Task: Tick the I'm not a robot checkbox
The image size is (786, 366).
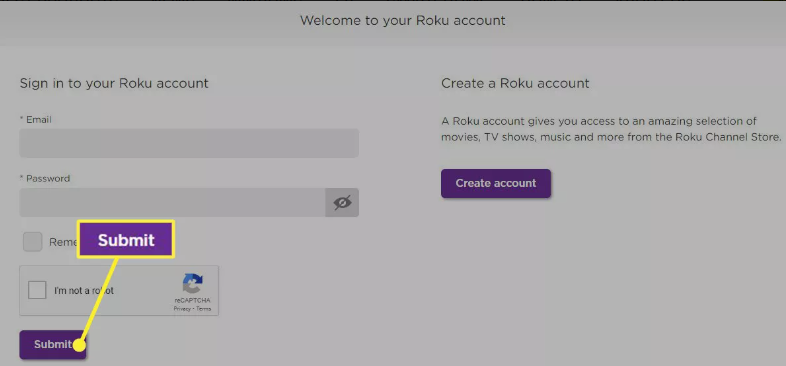Action: [37, 290]
